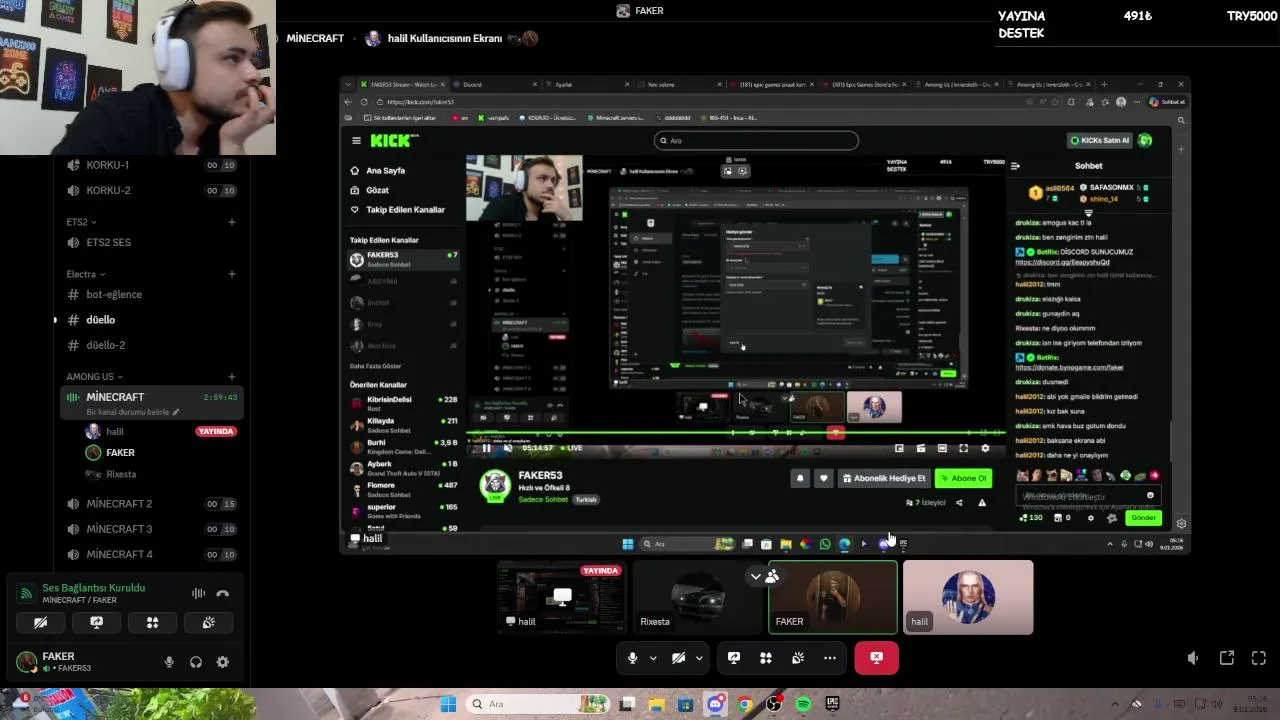Screen dimensions: 1280x720
Task: Open soundboard in voice panel
Action: [x=208, y=622]
